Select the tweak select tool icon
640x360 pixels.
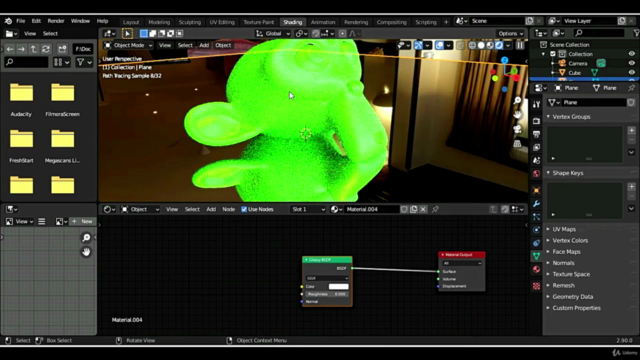click(127, 33)
